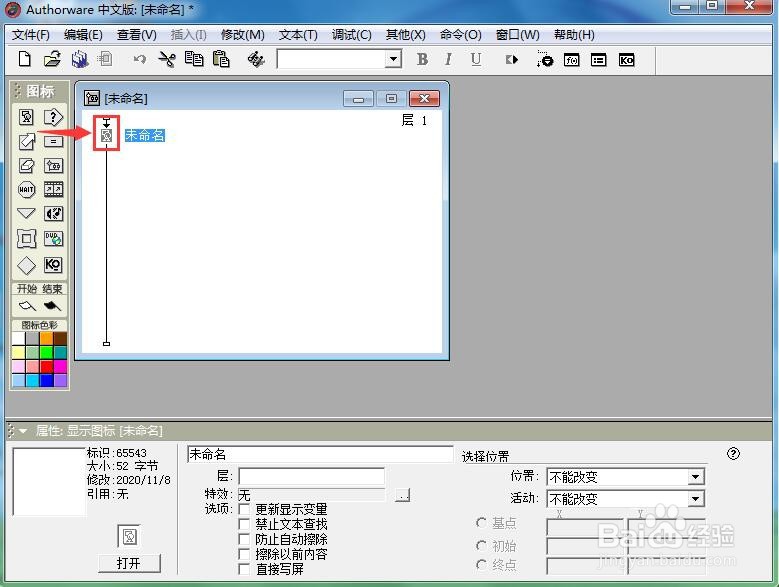Collapse the 属性 panel triangle
This screenshot has width=779, height=587.
coord(22,431)
